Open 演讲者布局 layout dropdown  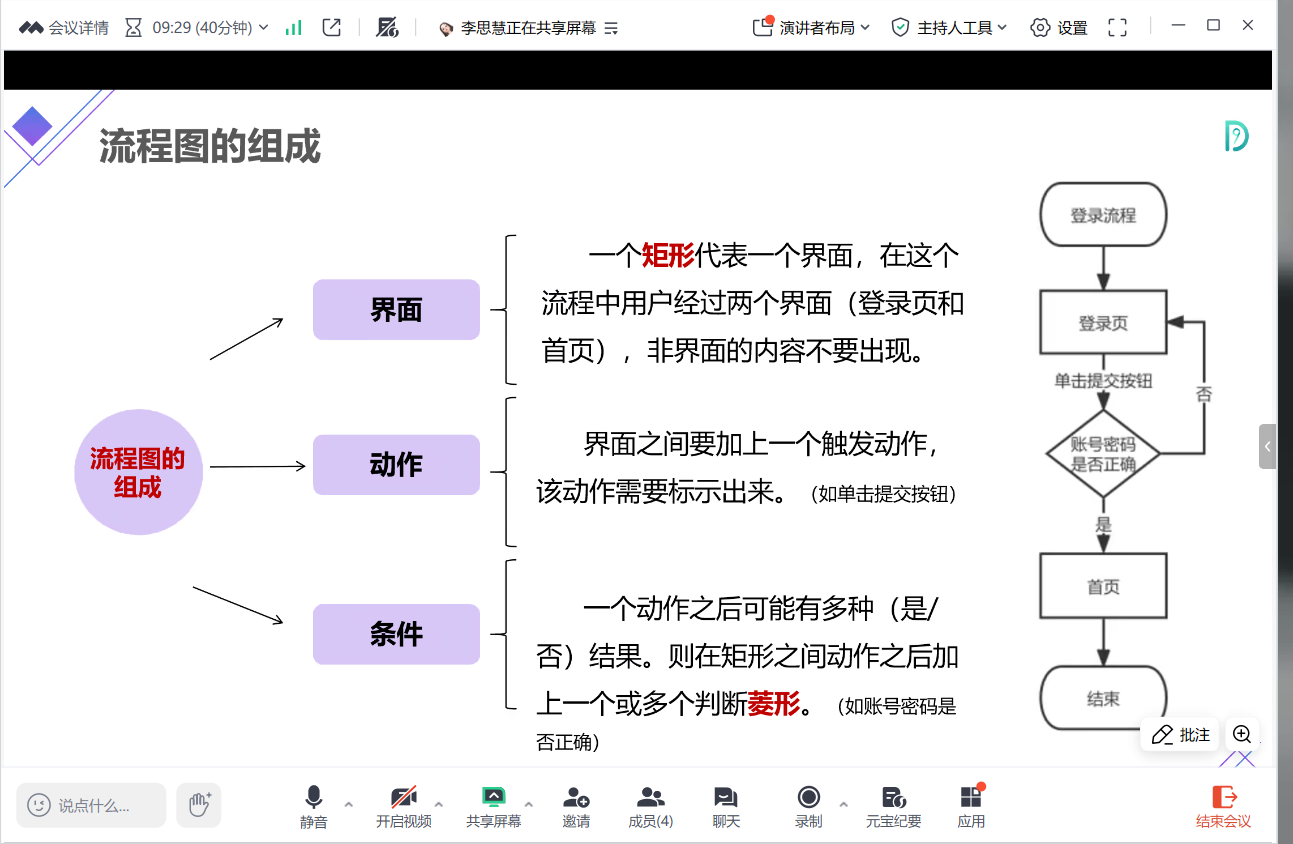point(812,28)
